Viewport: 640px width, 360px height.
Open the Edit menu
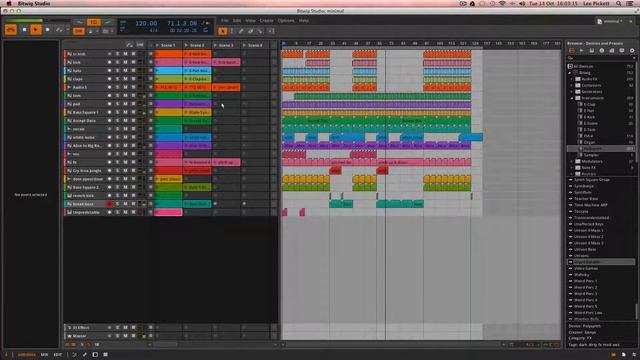click(x=237, y=20)
